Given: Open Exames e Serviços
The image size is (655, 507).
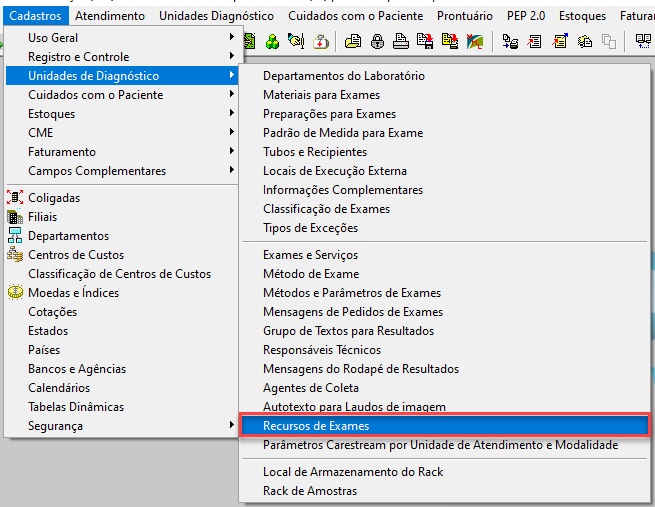Looking at the screenshot, I should coord(445,255).
